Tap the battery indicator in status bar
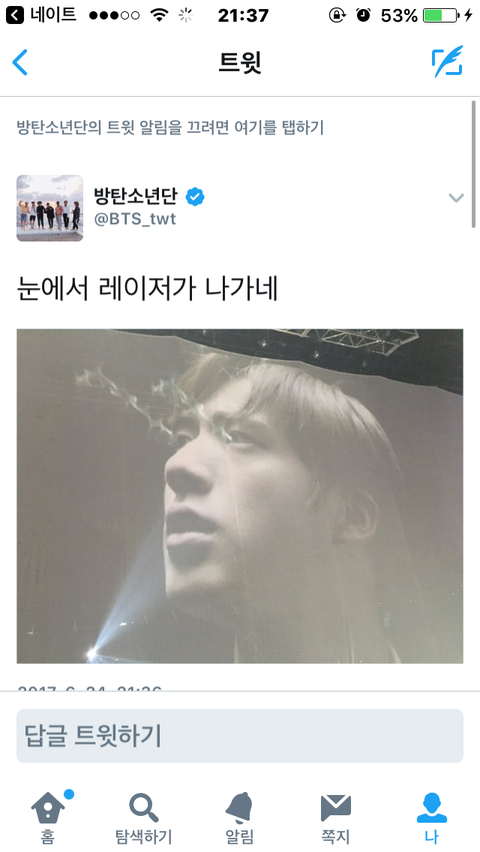Screen dimensions: 480x852 coord(440,16)
